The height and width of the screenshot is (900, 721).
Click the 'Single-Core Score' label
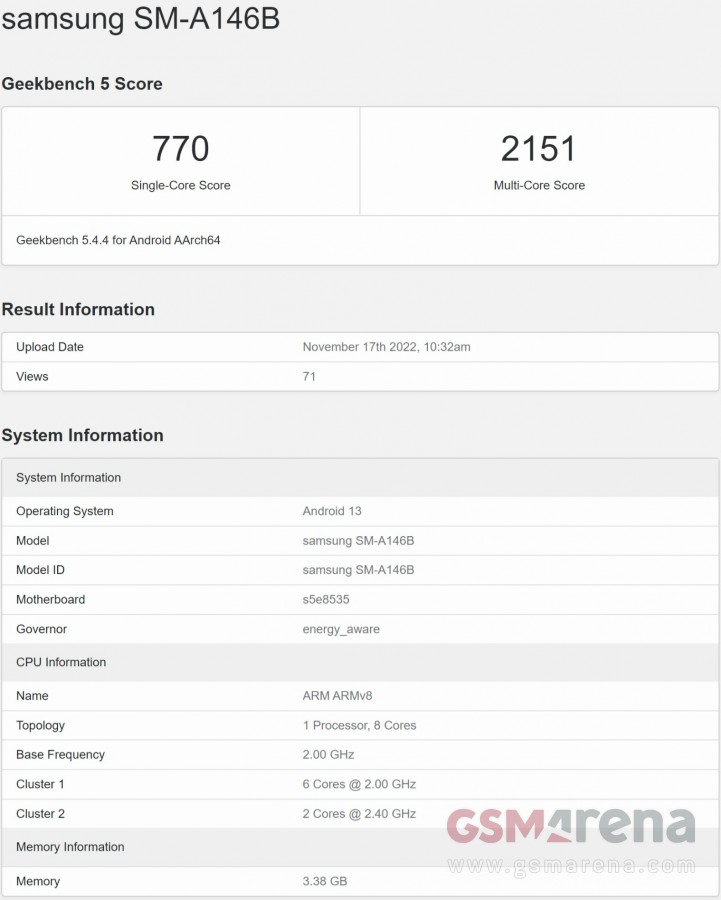tap(181, 185)
